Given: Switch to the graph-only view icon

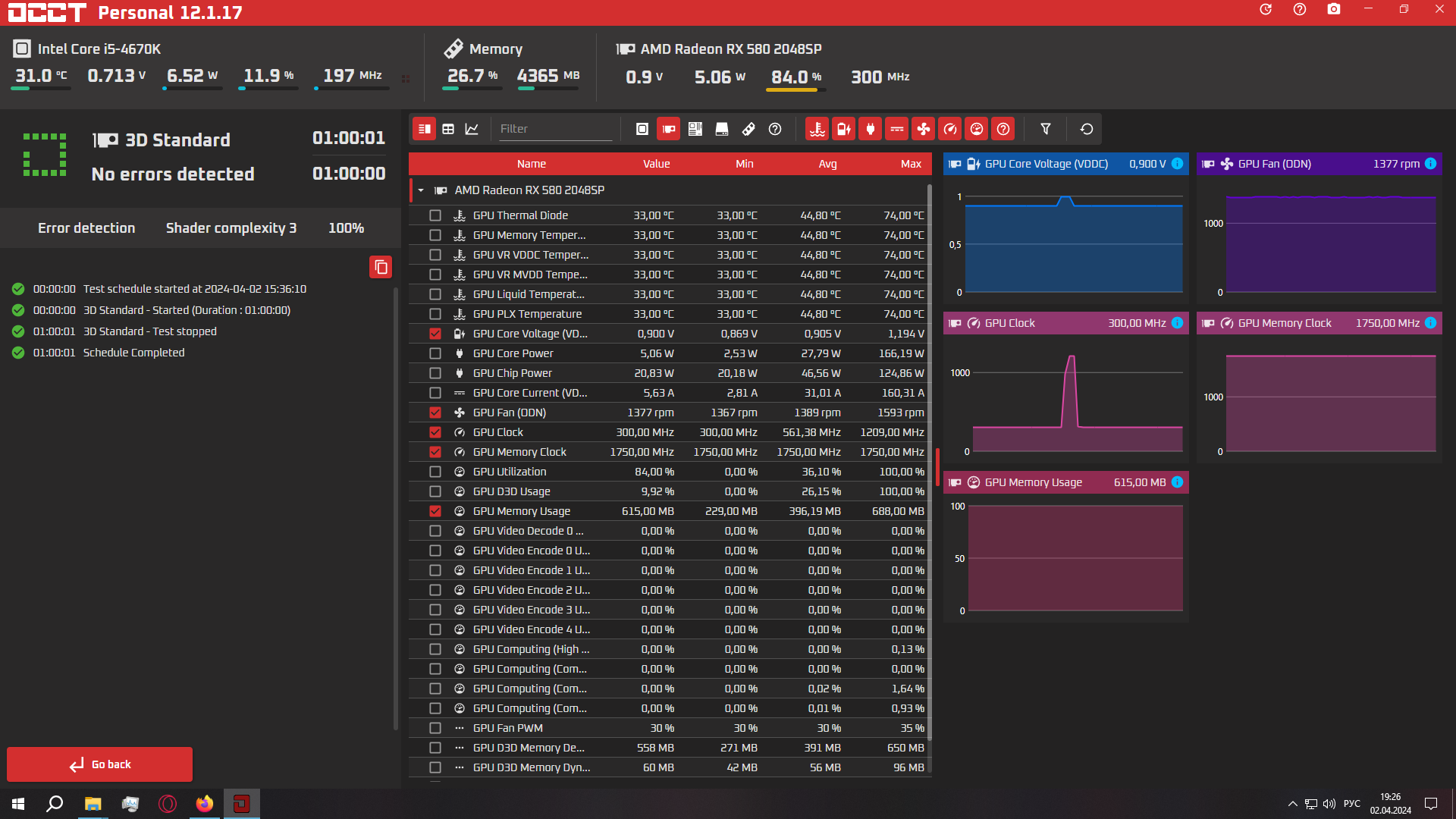Looking at the screenshot, I should click(x=472, y=129).
